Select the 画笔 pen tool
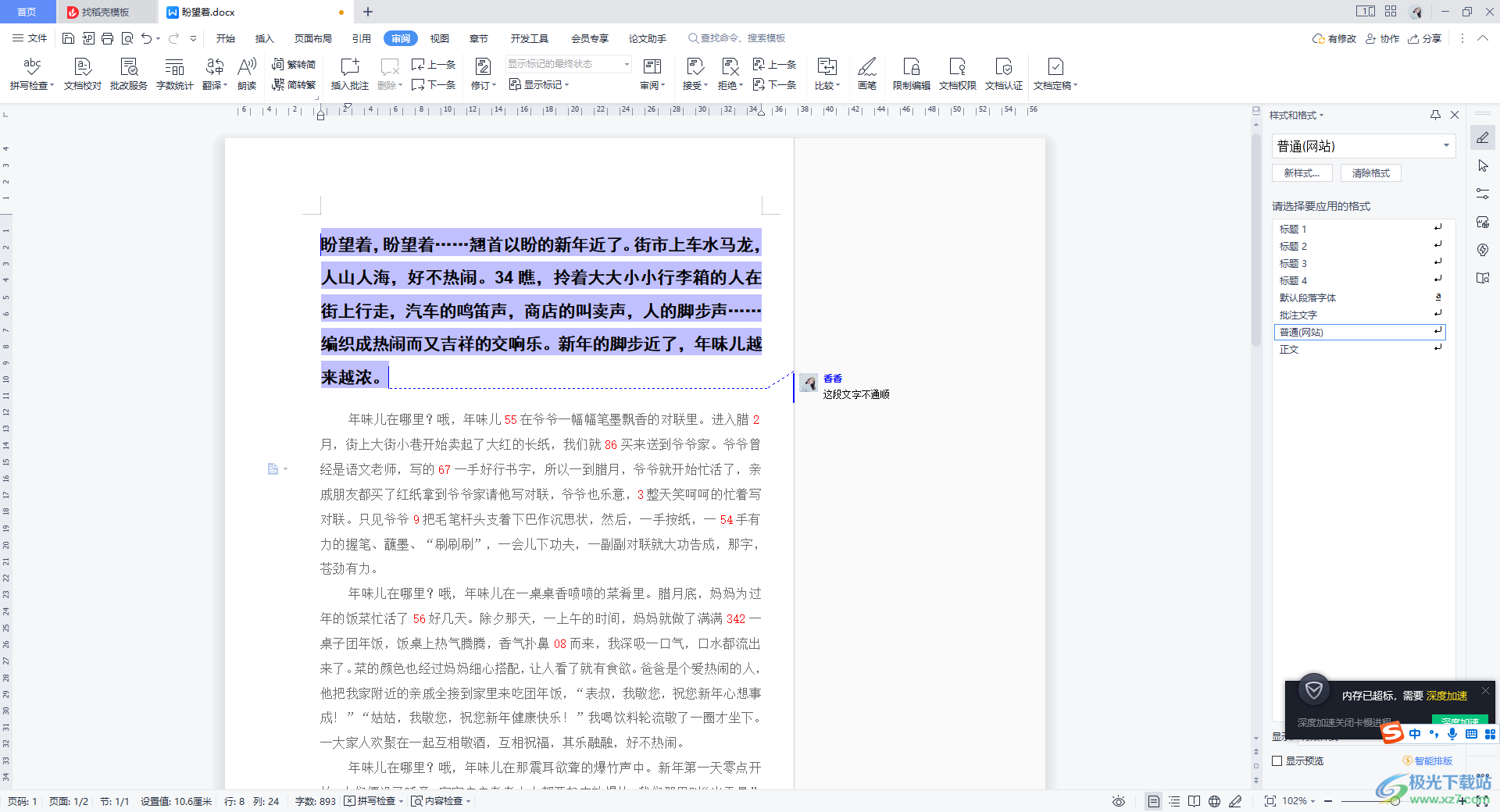This screenshot has height=812, width=1500. pos(867,73)
